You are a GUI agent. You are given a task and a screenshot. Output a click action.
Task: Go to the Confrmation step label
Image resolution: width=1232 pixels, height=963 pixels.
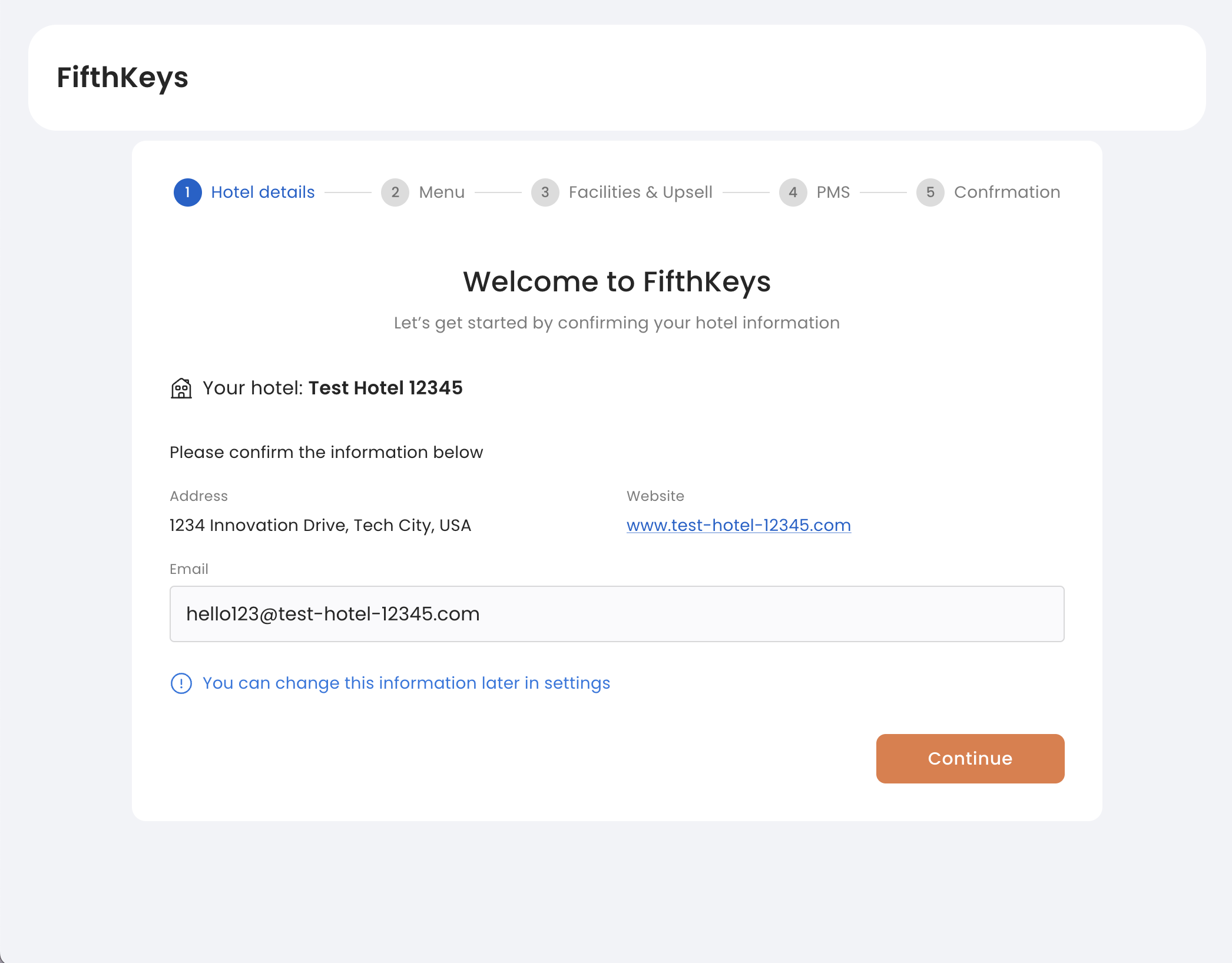pyautogui.click(x=1007, y=192)
